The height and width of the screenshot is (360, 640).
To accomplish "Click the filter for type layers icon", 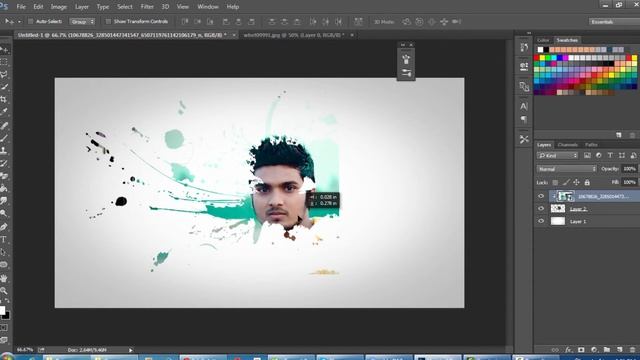I will [610, 156].
